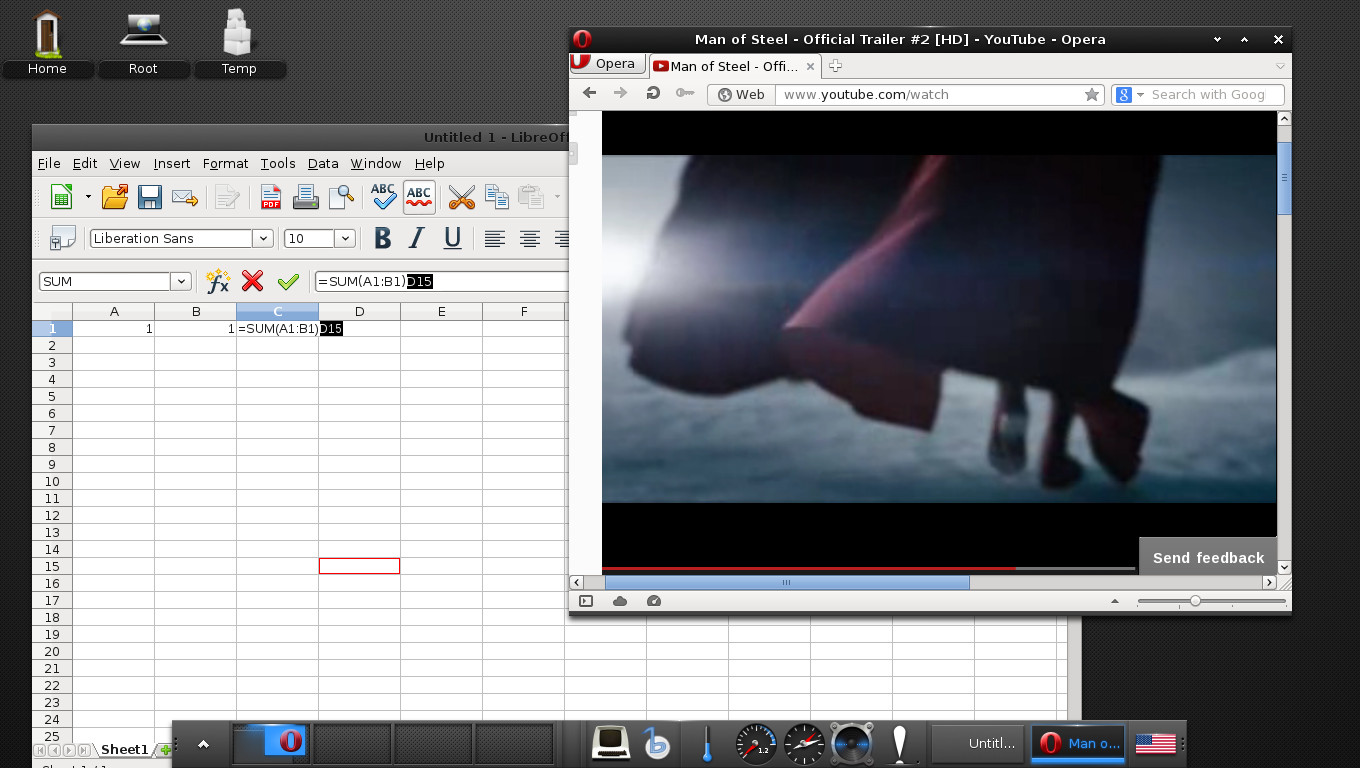The width and height of the screenshot is (1360, 768).
Task: Expand the font size dropdown
Action: click(344, 238)
